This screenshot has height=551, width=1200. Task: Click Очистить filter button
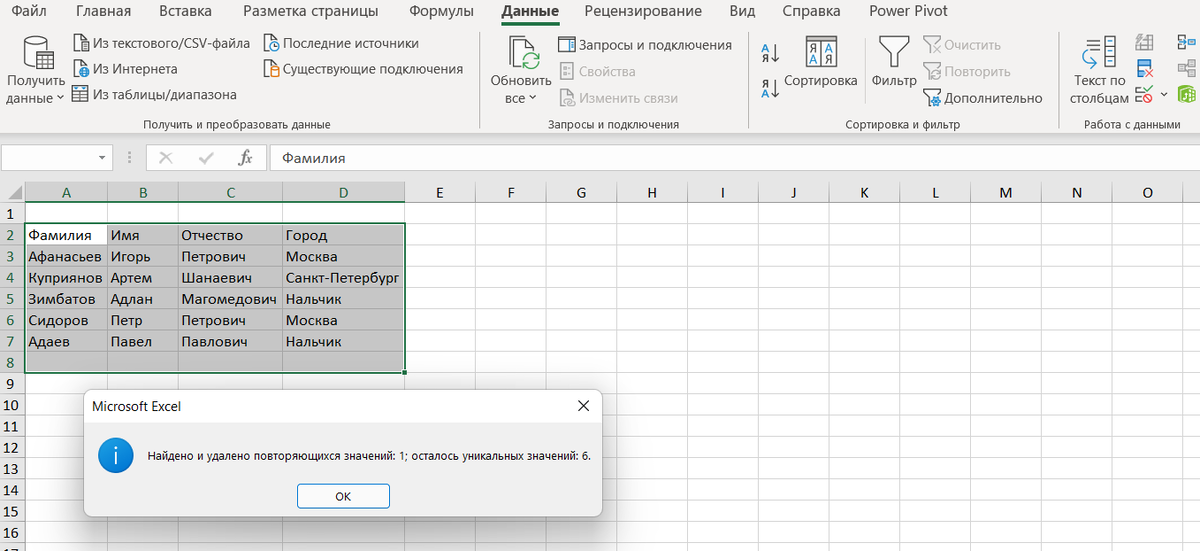click(x=961, y=45)
